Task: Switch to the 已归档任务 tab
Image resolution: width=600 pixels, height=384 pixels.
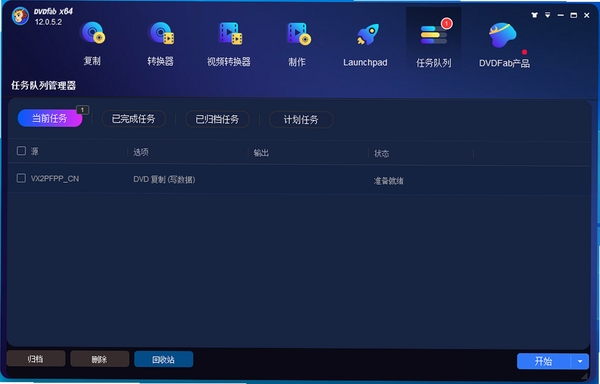Action: tap(217, 119)
